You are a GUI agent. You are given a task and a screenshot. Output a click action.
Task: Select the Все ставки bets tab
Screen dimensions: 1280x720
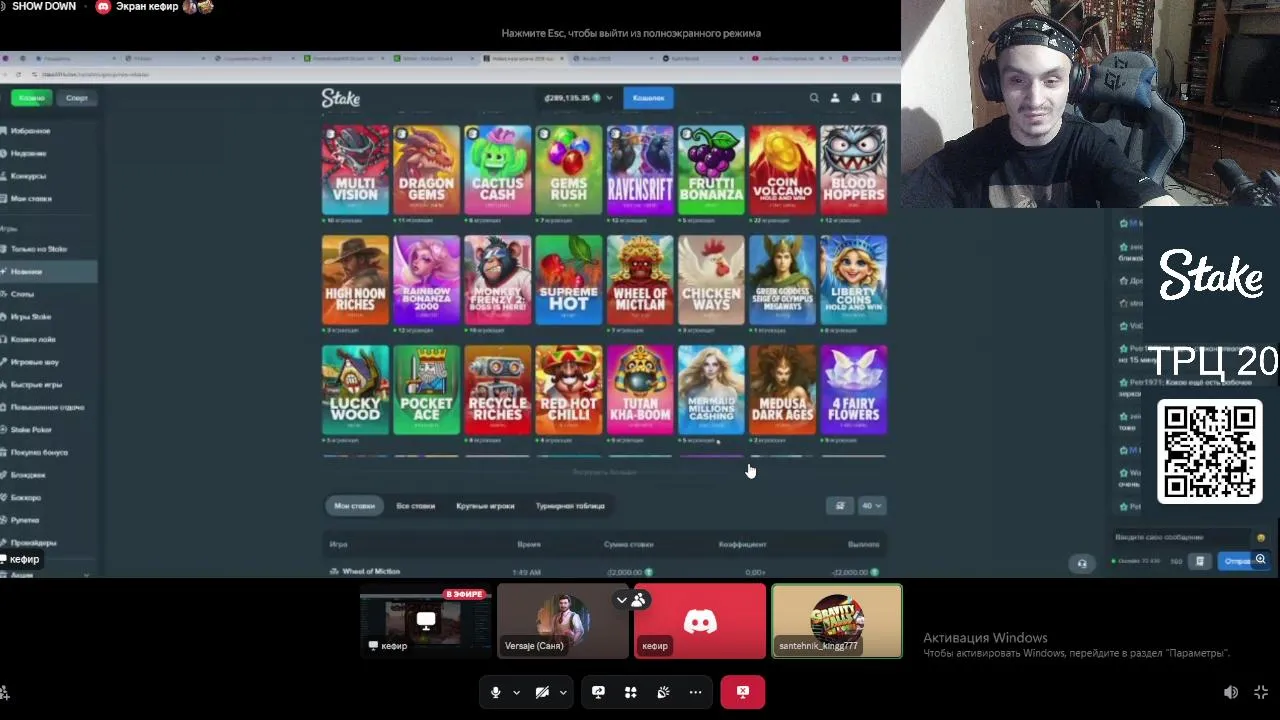415,506
